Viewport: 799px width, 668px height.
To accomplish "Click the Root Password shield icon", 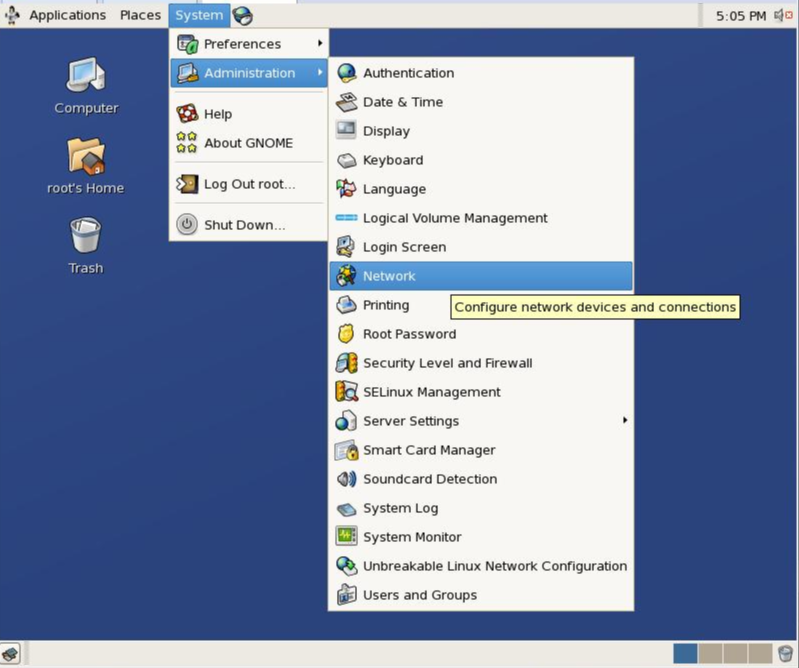I will pos(347,334).
